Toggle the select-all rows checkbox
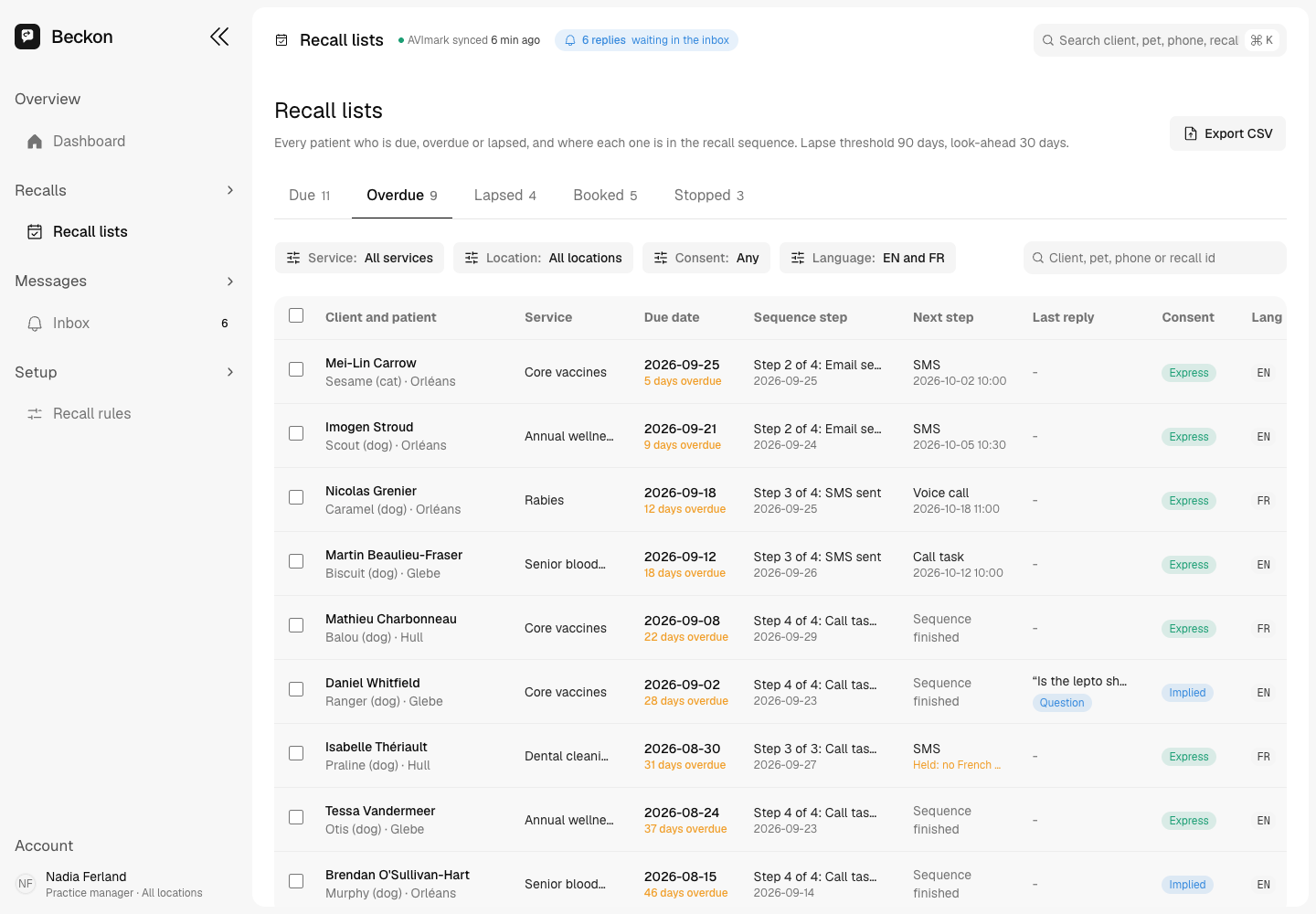The width and height of the screenshot is (1316, 914). tap(296, 315)
